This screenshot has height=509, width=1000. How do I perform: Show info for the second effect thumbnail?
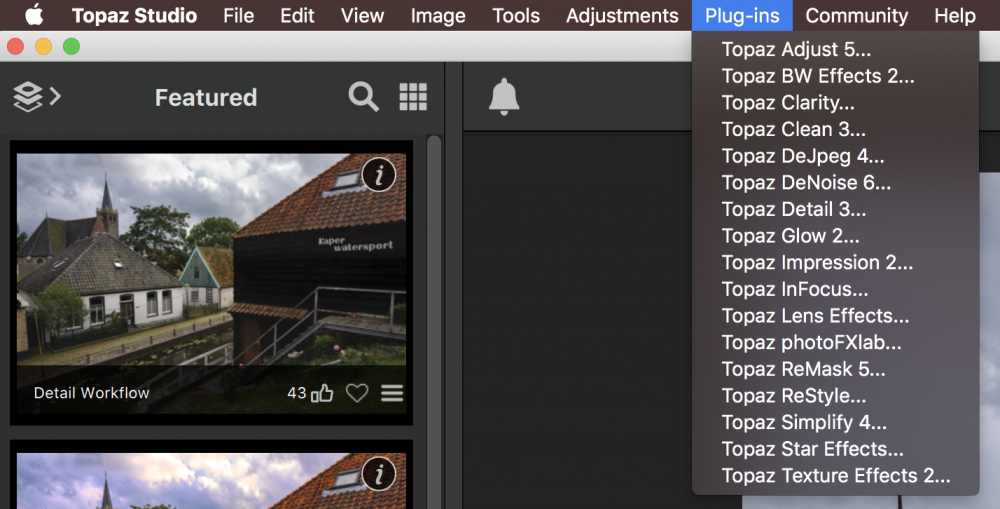(x=379, y=475)
